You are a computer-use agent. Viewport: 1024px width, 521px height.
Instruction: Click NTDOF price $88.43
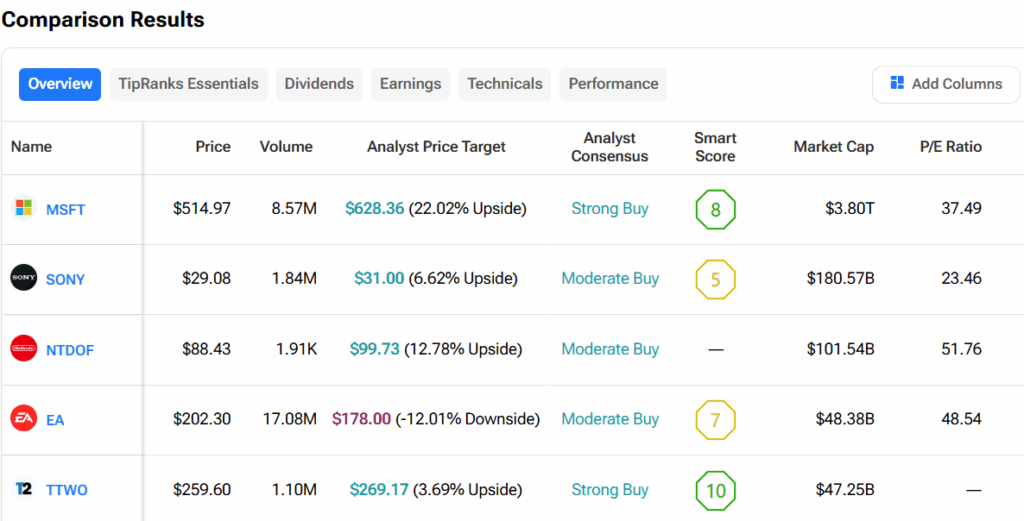(x=206, y=349)
